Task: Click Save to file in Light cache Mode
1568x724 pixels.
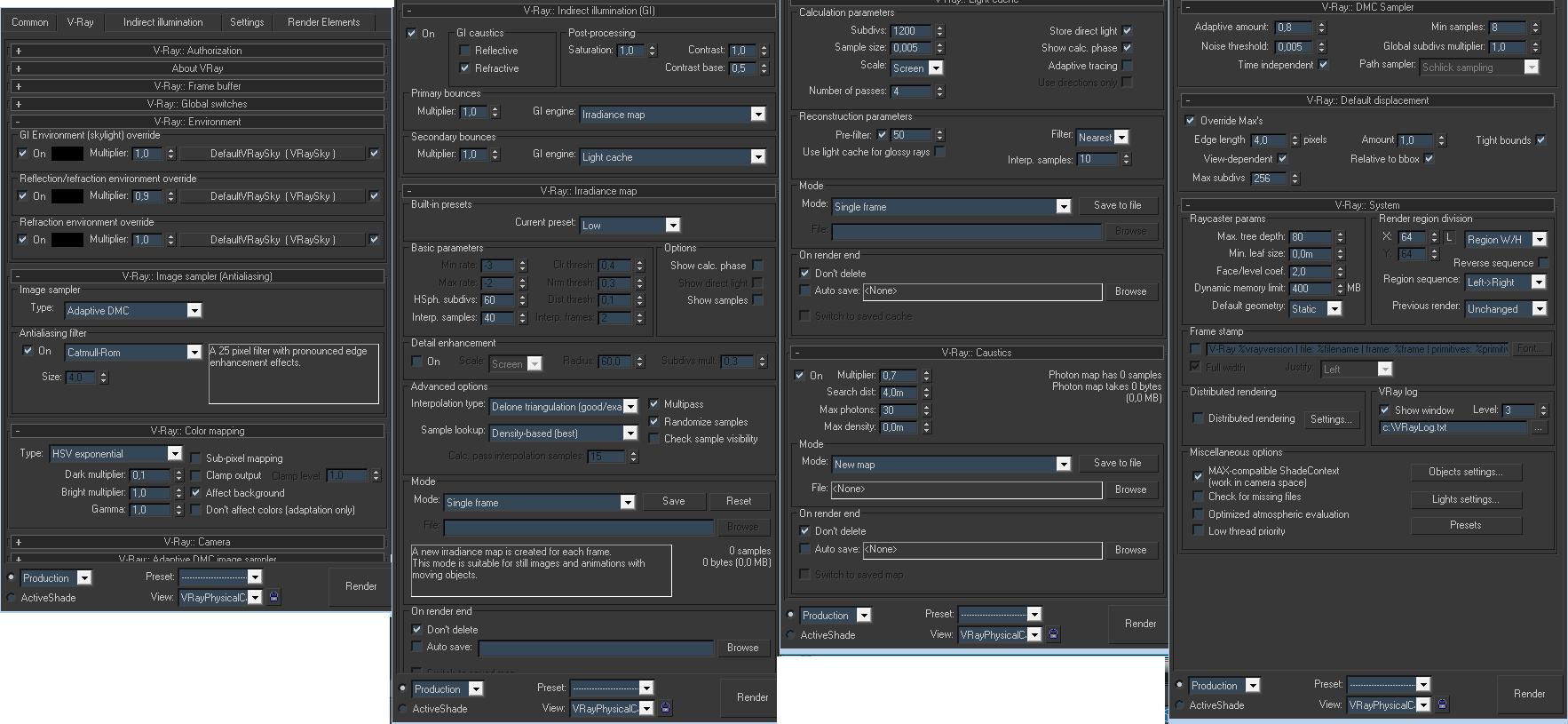Action: point(1118,205)
